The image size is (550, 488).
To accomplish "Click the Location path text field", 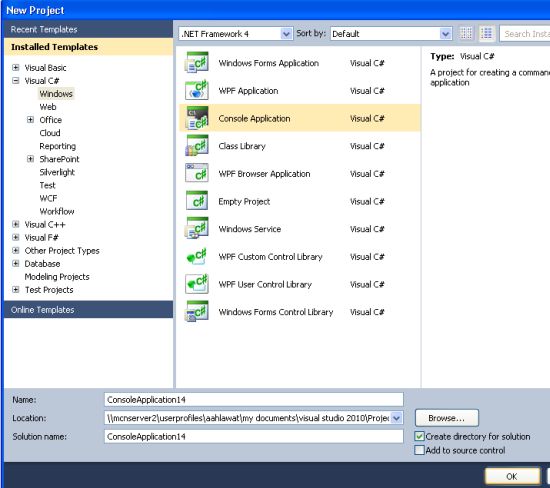I will coord(248,418).
